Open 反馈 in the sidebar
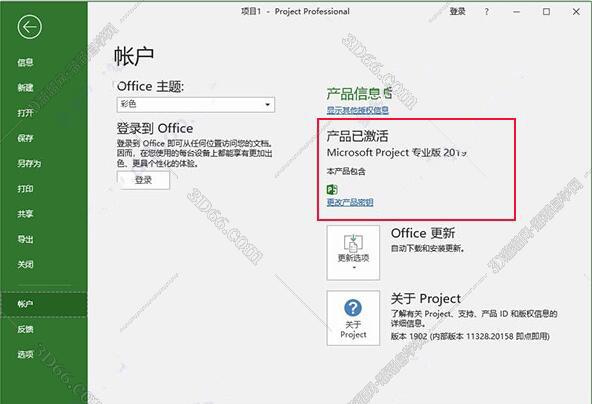Screen dimensions: 592x404 25,329
